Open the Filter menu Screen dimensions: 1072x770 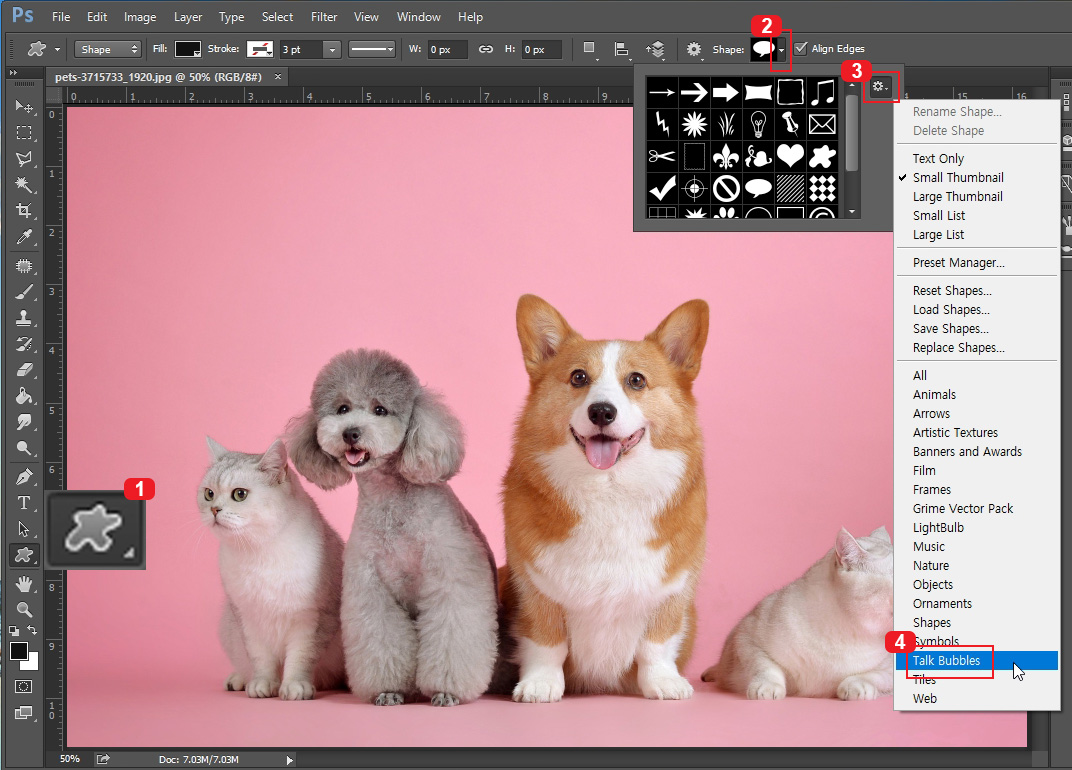(x=323, y=17)
